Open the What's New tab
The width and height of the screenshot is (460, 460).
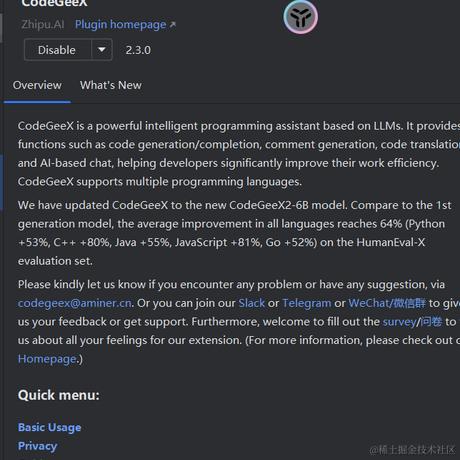(x=111, y=85)
